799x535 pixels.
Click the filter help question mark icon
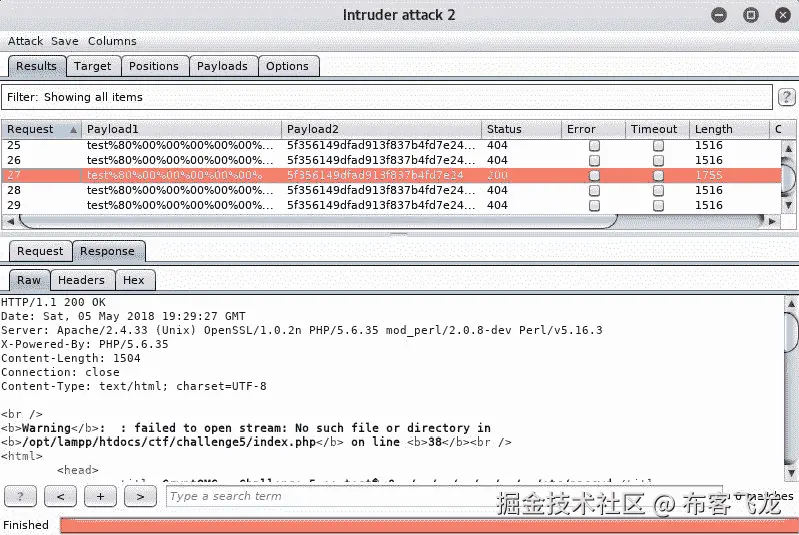[x=786, y=97]
